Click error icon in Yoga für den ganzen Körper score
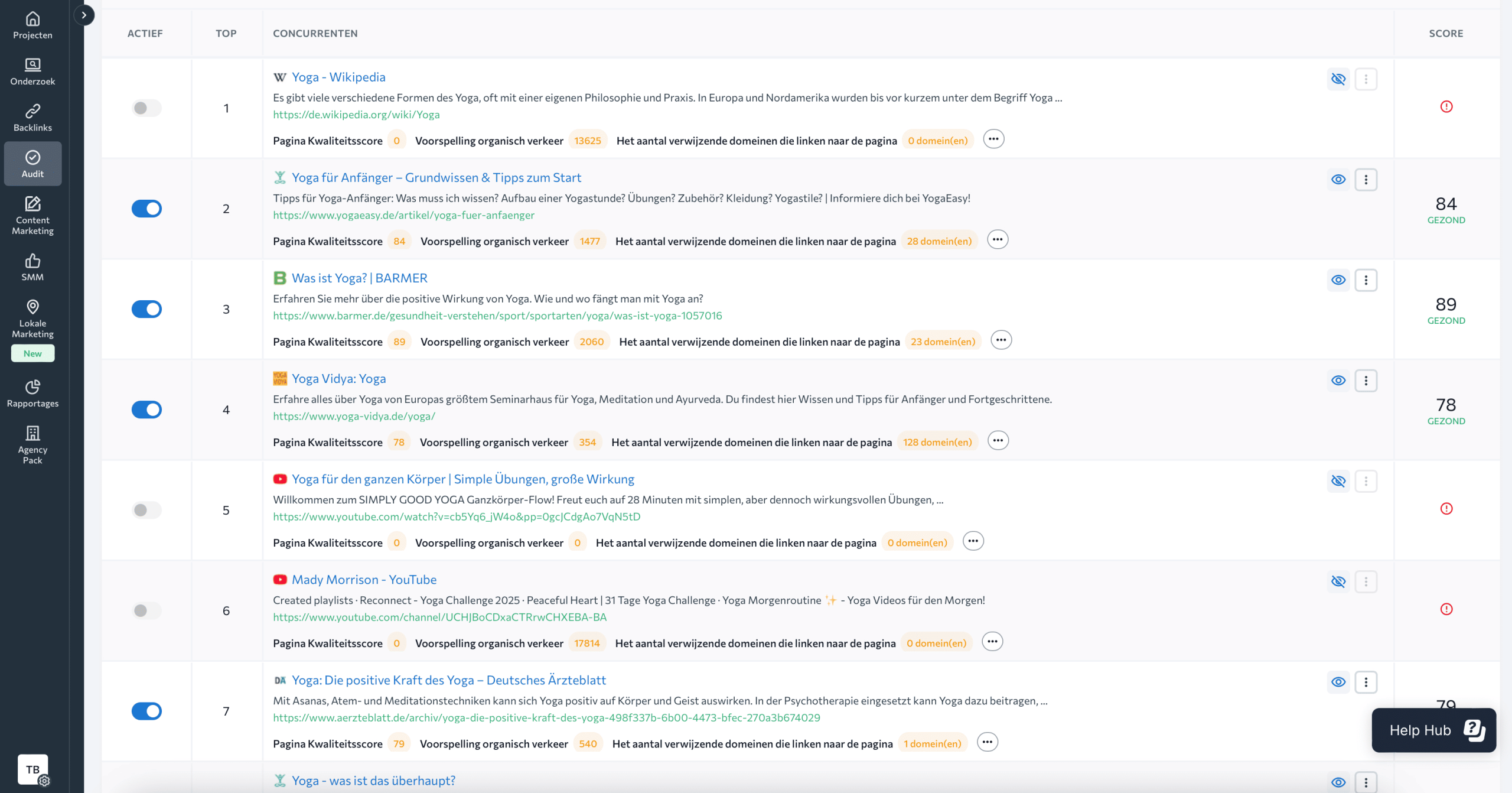The width and height of the screenshot is (1512, 793). [x=1446, y=508]
